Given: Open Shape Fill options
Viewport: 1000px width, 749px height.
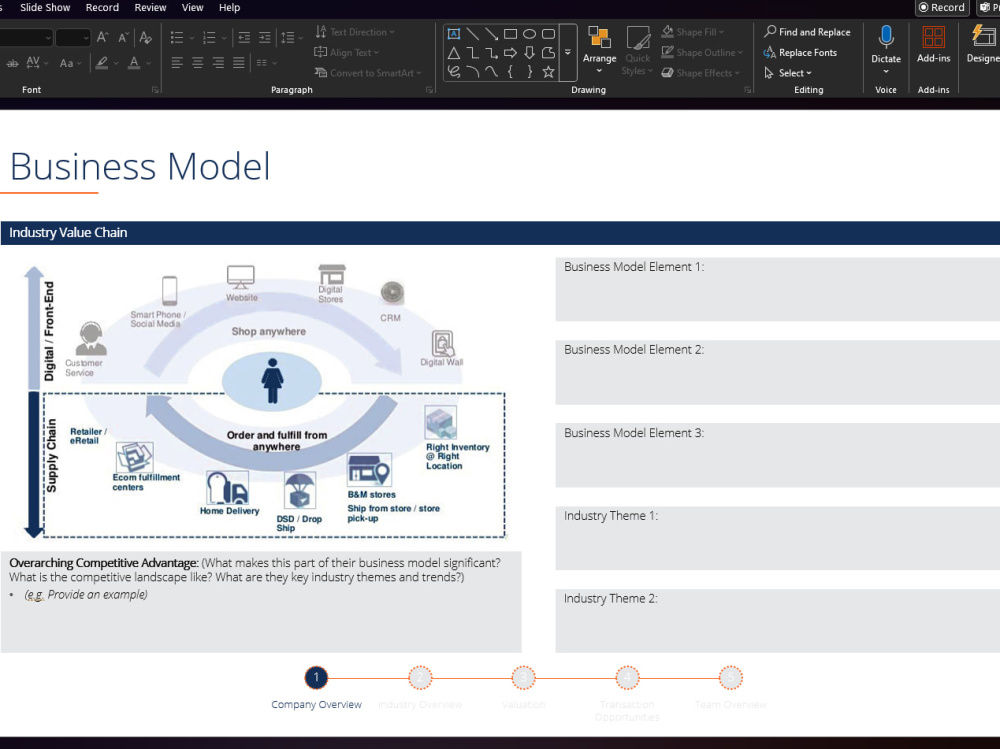Looking at the screenshot, I should (693, 32).
